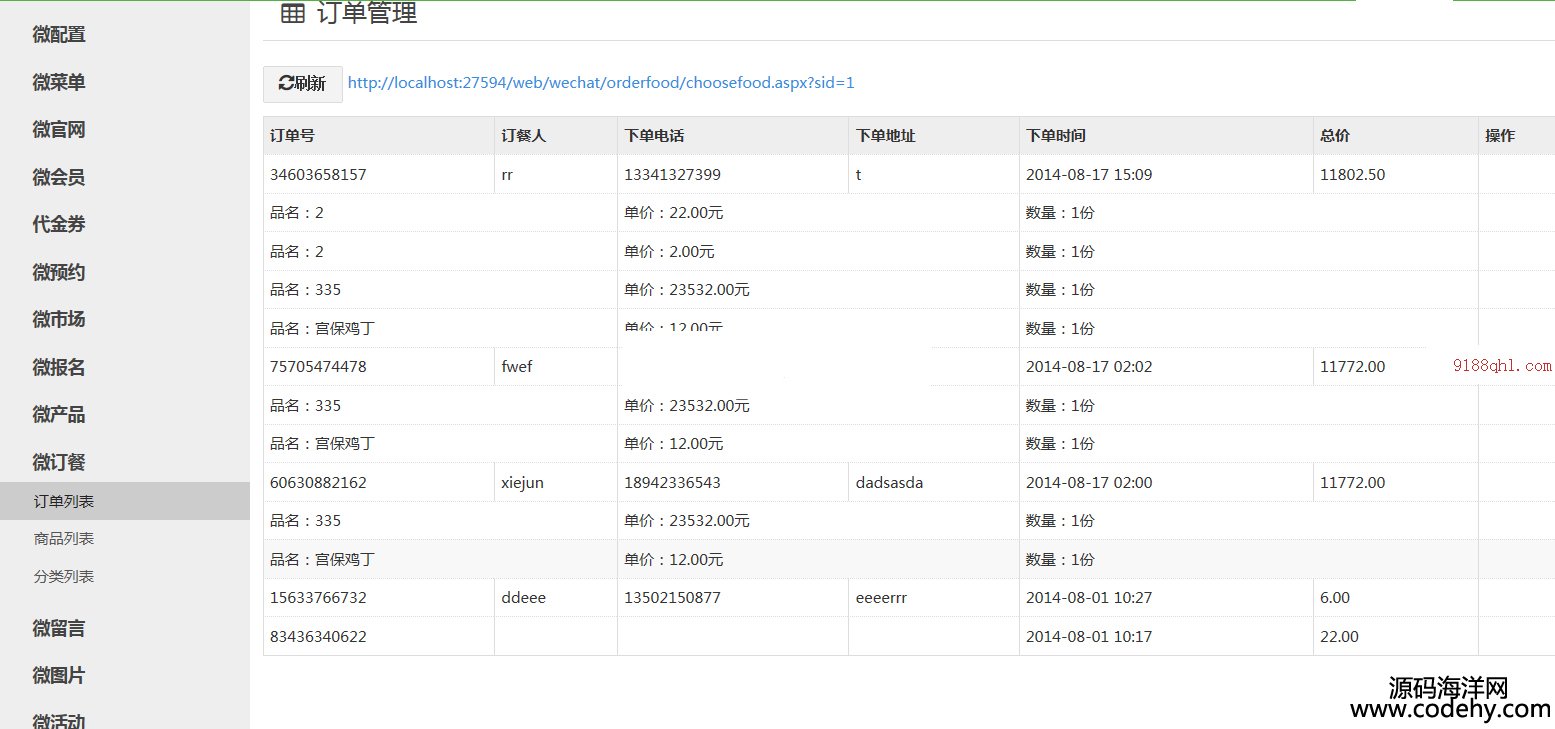Open the choosefood.aspx localhost link
Viewport: 1555px width, 729px height.
click(600, 83)
